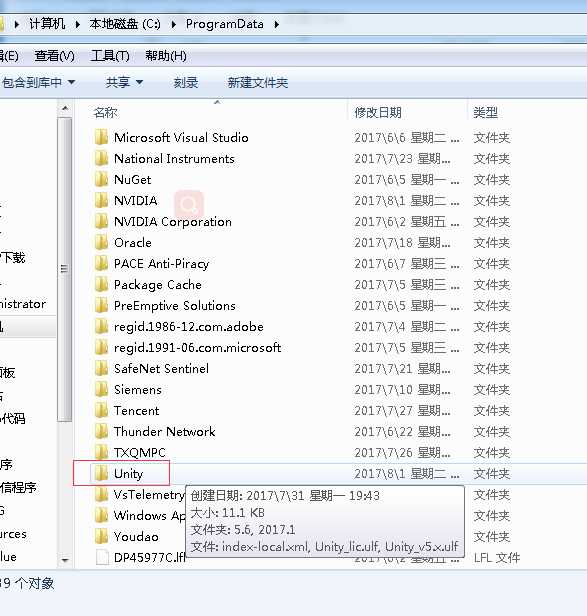Select the DP45977C.lfl file icon
587x616 pixels.
[x=102, y=557]
